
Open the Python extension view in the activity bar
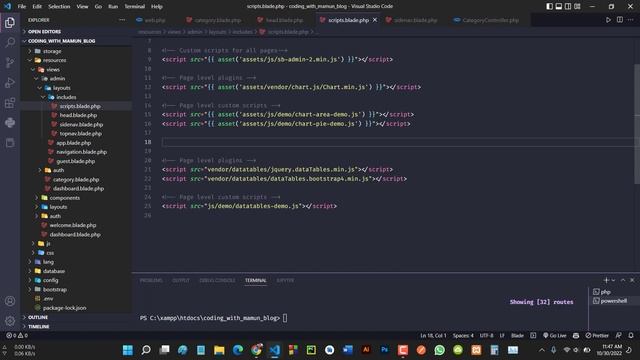[10, 122]
